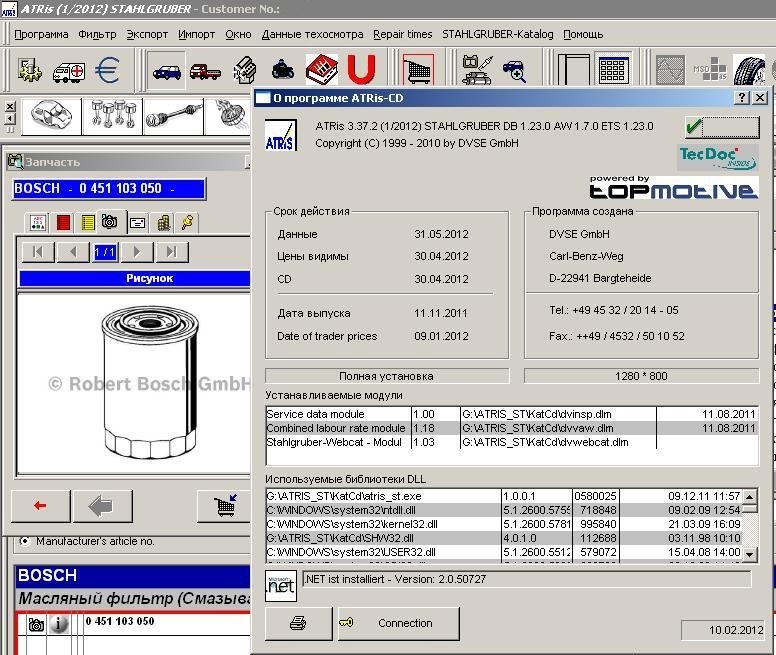Open the Программа menu
This screenshot has width=776, height=655.
pos(41,34)
